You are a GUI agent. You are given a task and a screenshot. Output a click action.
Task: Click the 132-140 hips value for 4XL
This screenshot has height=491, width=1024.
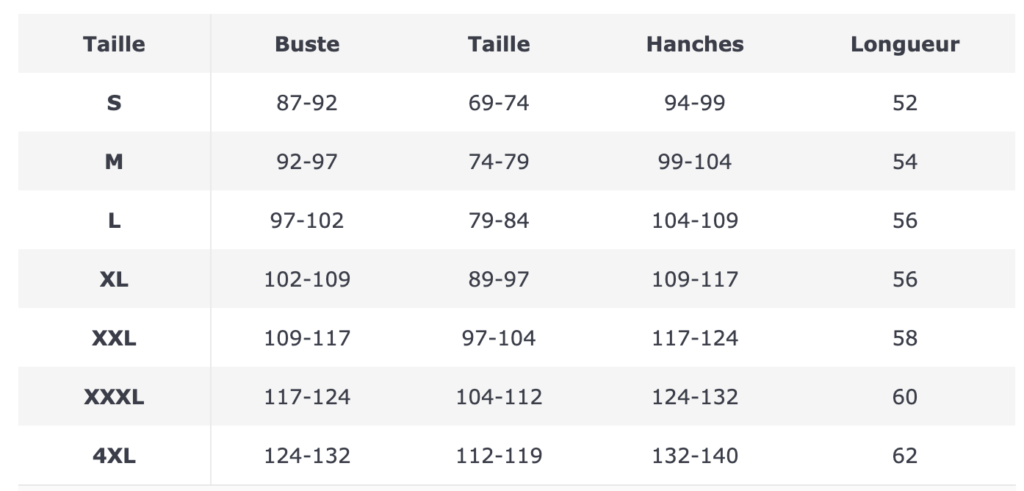(694, 457)
